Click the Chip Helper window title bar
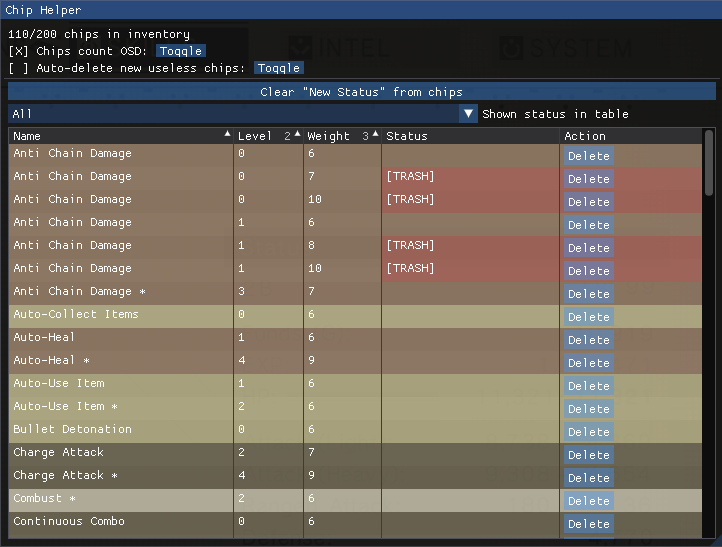Screen dimensions: 722x547 (361, 10)
